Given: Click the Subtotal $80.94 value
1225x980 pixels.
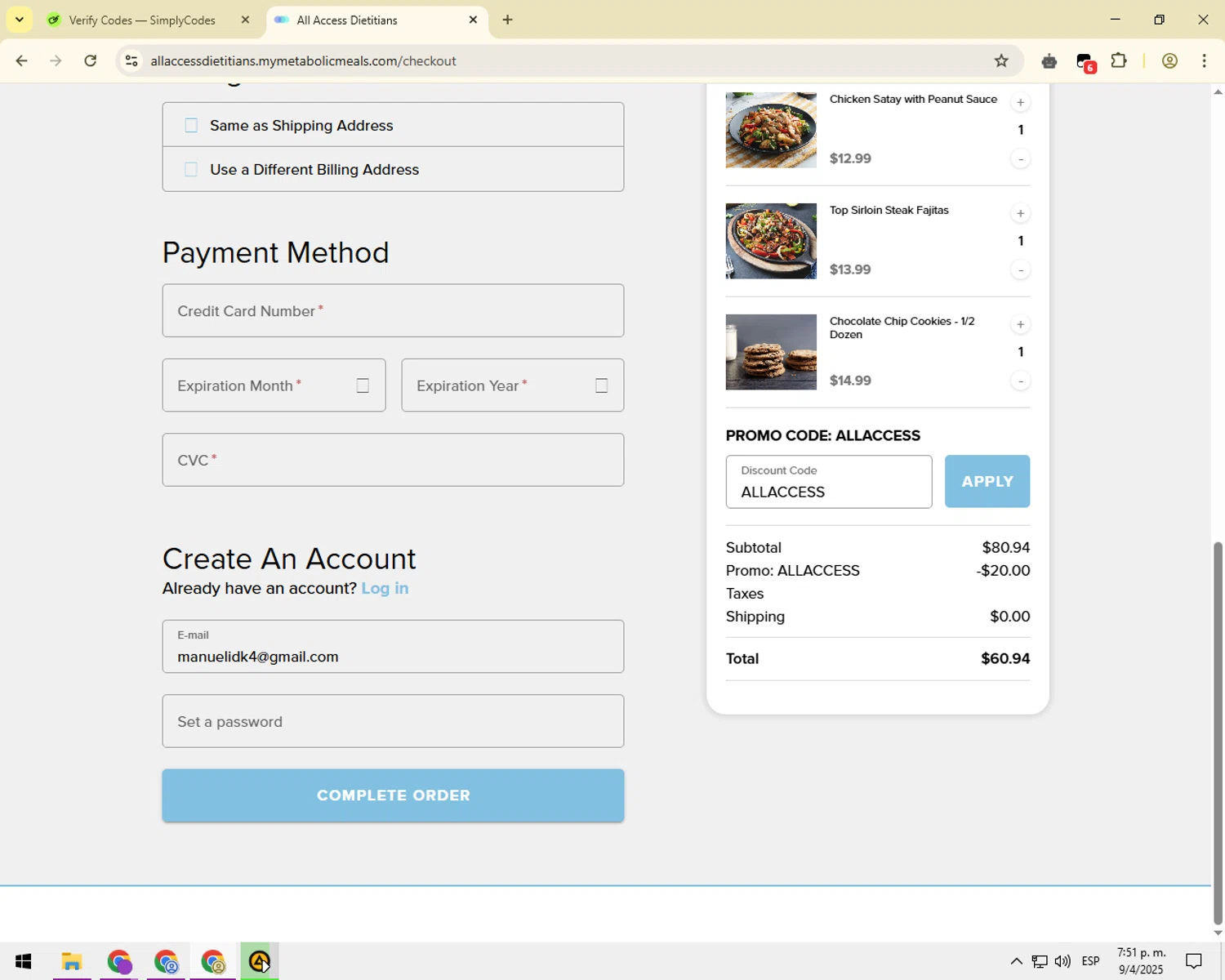Looking at the screenshot, I should tap(1005, 547).
